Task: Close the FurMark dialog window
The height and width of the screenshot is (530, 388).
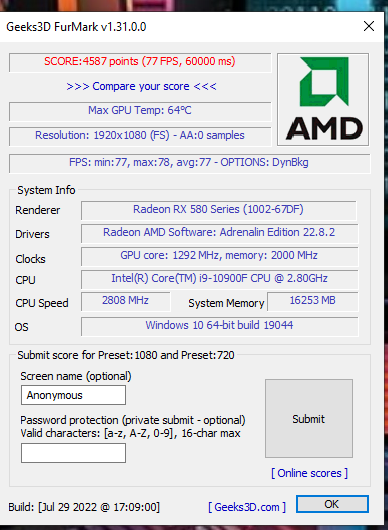Action: click(369, 26)
